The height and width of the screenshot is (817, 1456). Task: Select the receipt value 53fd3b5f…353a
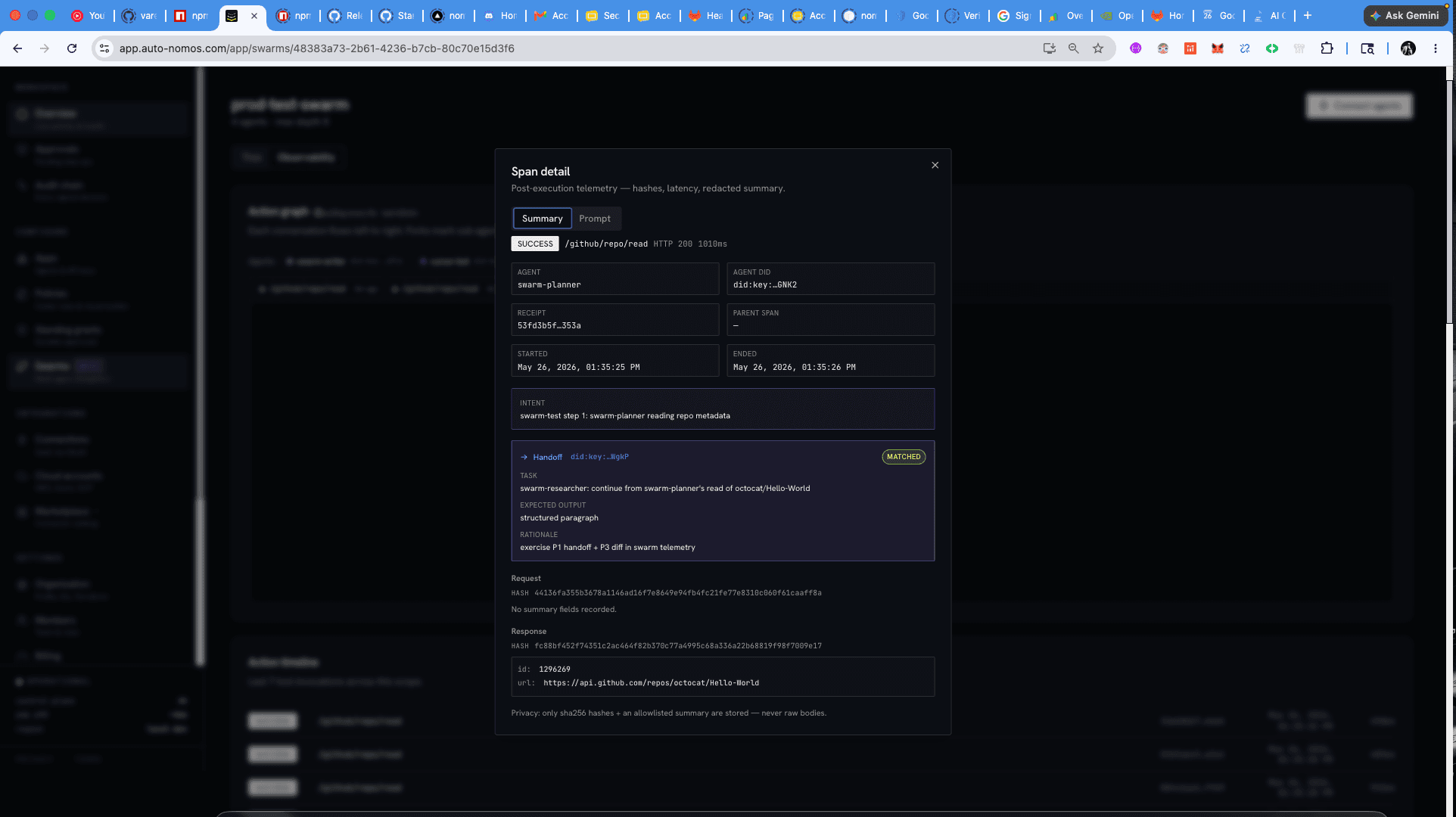click(x=549, y=326)
